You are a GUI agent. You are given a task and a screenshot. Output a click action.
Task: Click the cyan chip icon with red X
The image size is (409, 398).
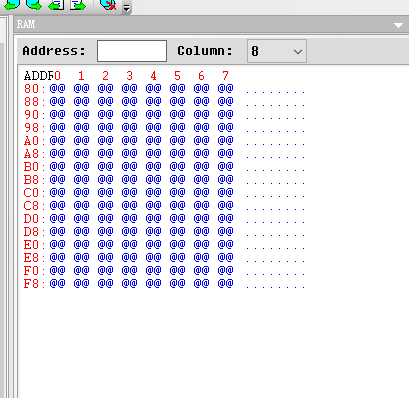click(x=108, y=5)
